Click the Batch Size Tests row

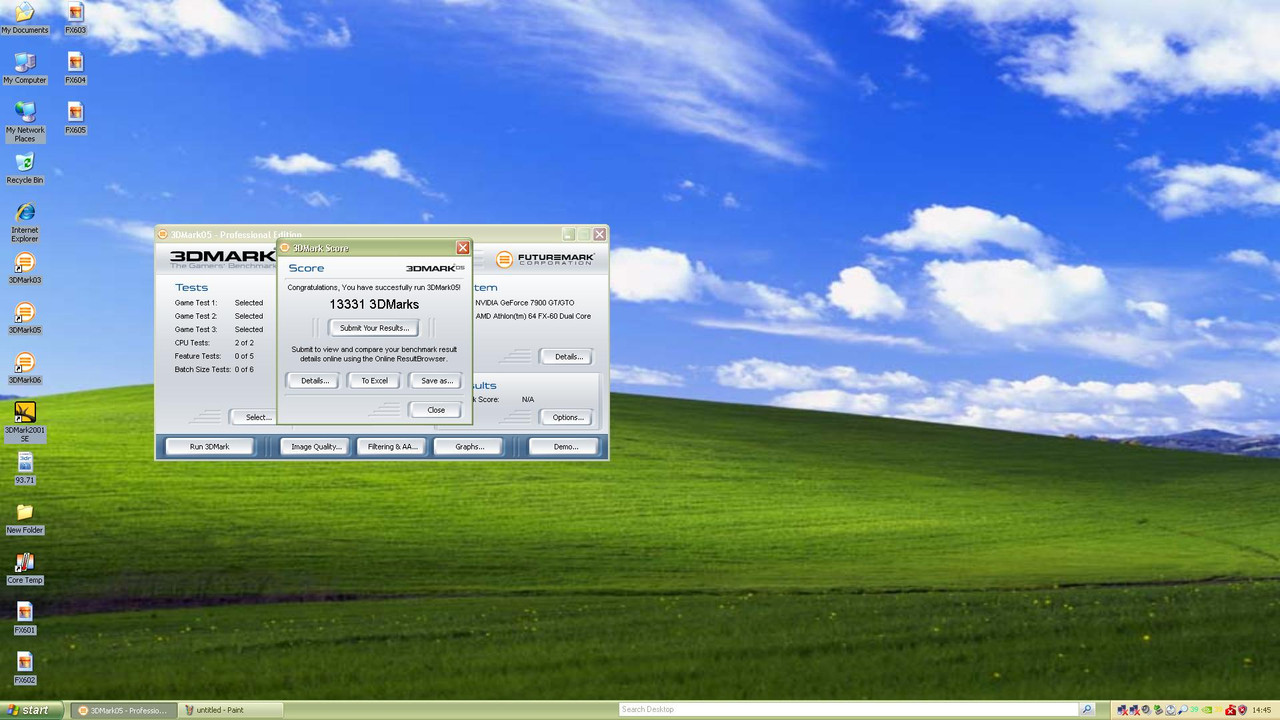[x=215, y=369]
